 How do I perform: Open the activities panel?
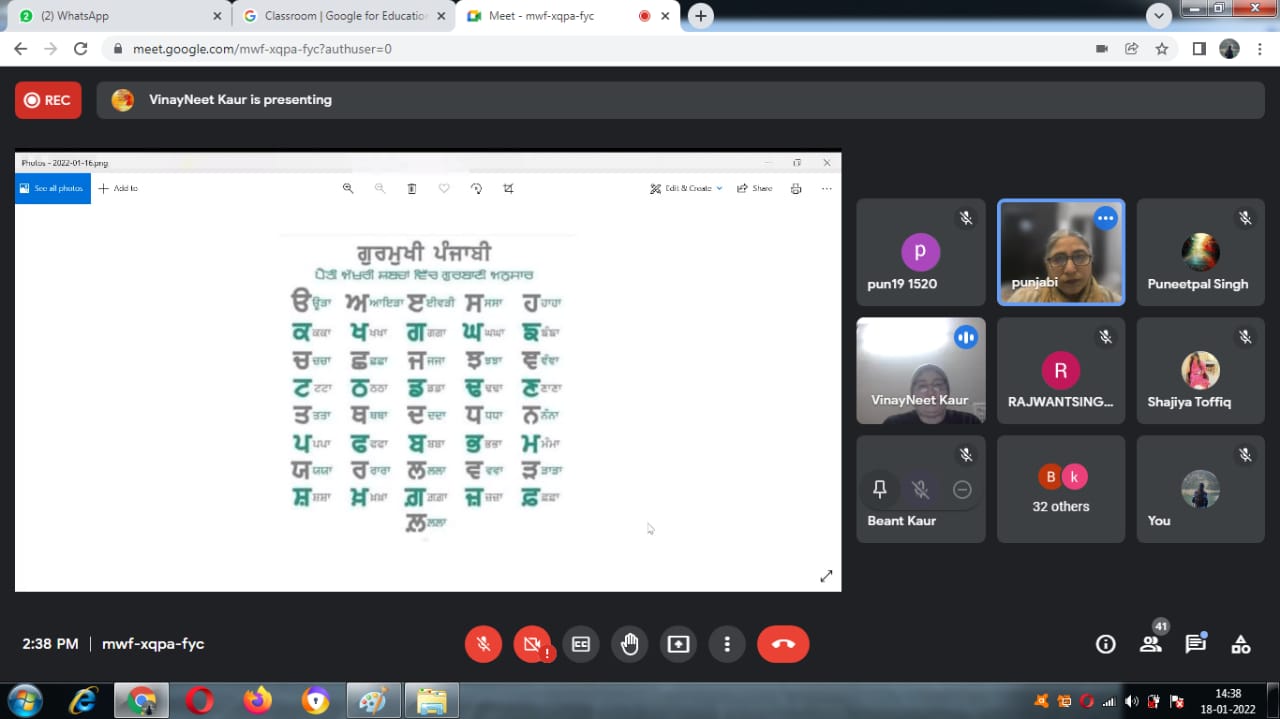1240,644
